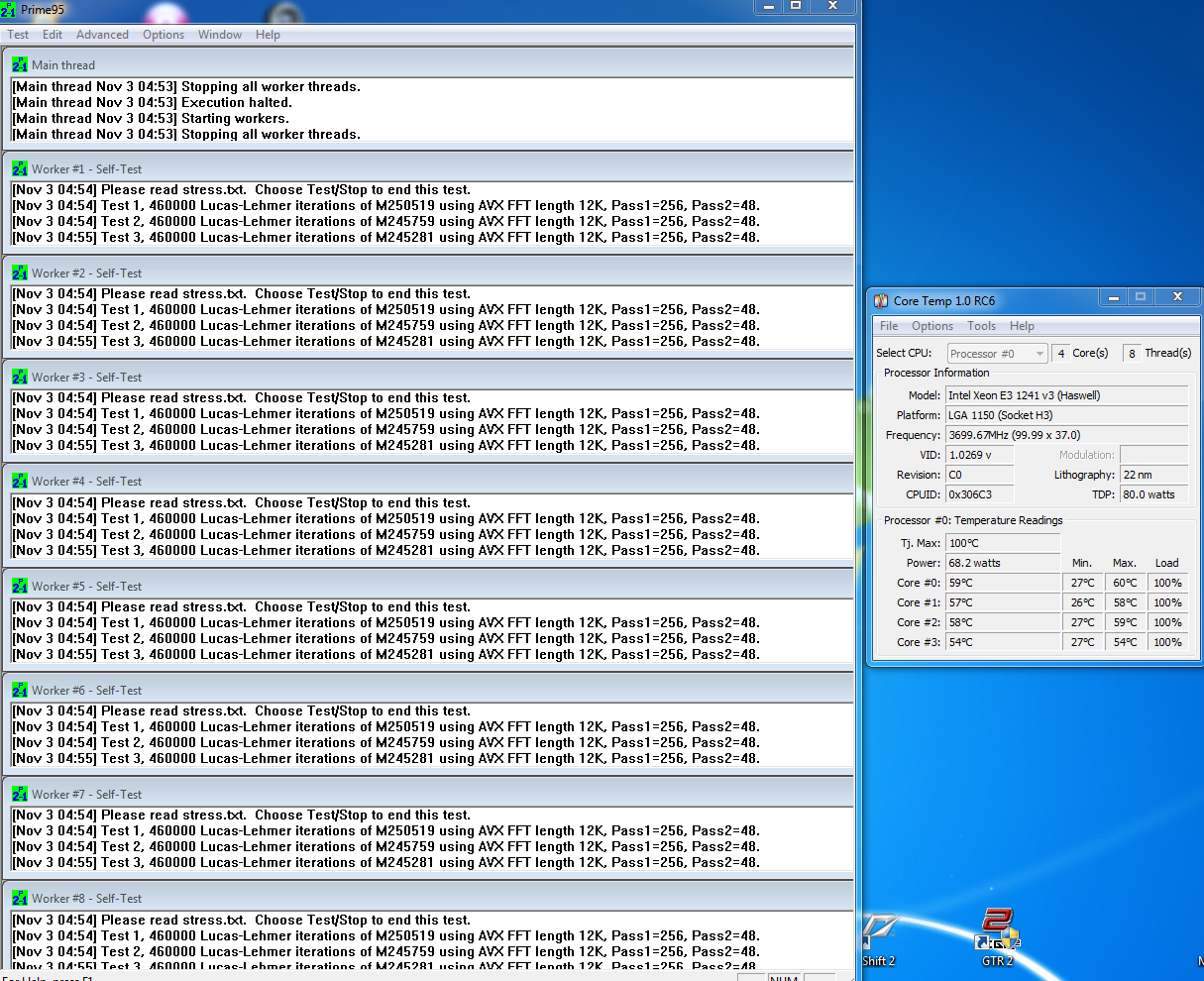1204x981 pixels.
Task: Expand the Select CPU Processor #0 dropdown
Action: pos(998,354)
